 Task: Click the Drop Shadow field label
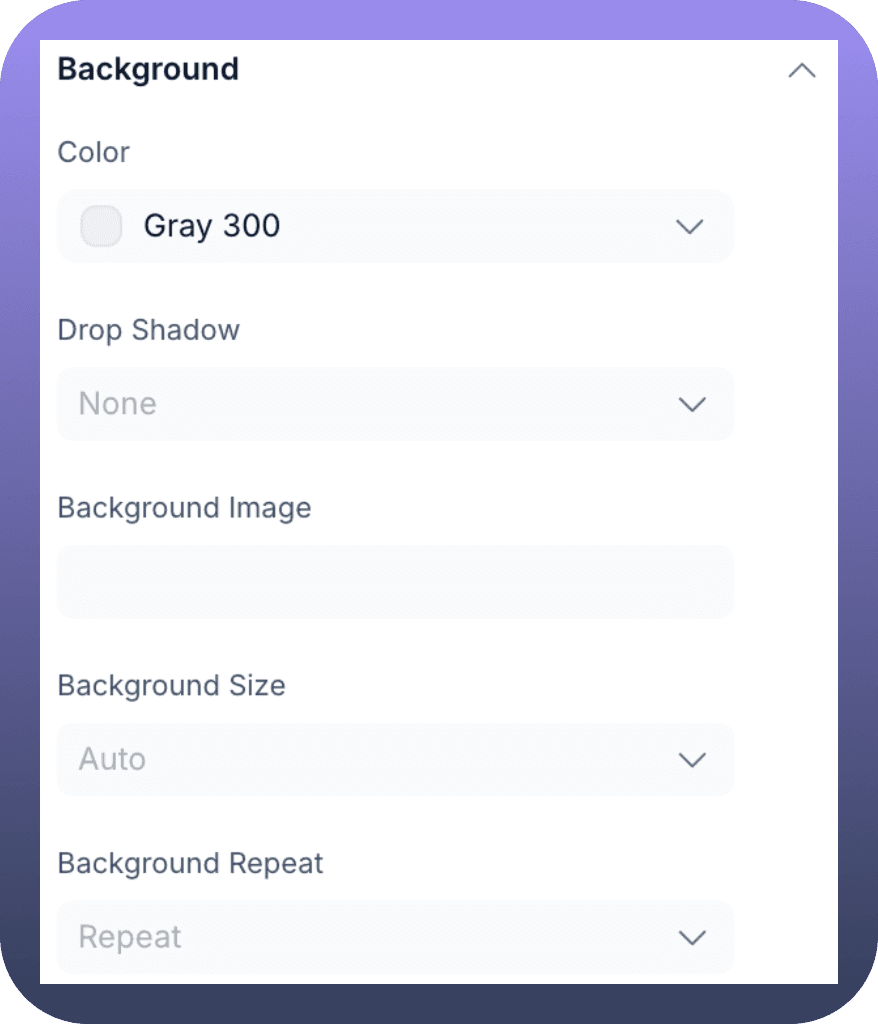click(x=149, y=330)
